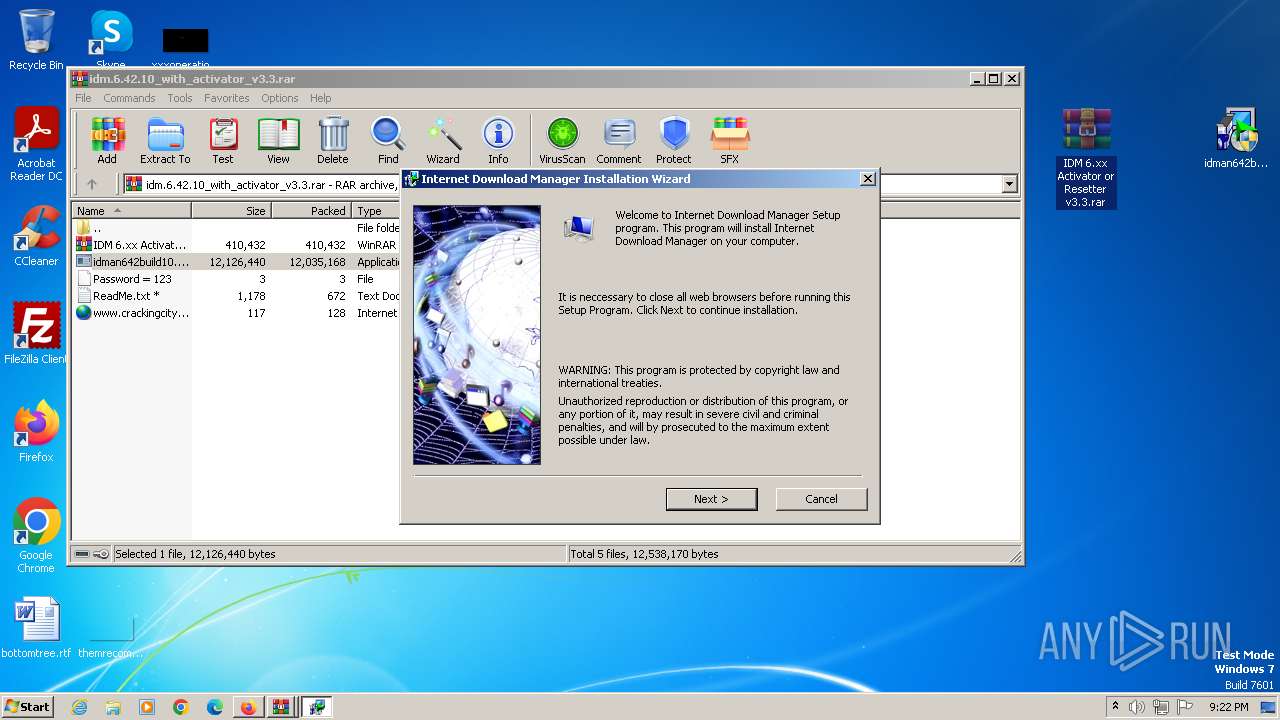Open the Commands menu
This screenshot has height=720, width=1280.
coord(129,98)
